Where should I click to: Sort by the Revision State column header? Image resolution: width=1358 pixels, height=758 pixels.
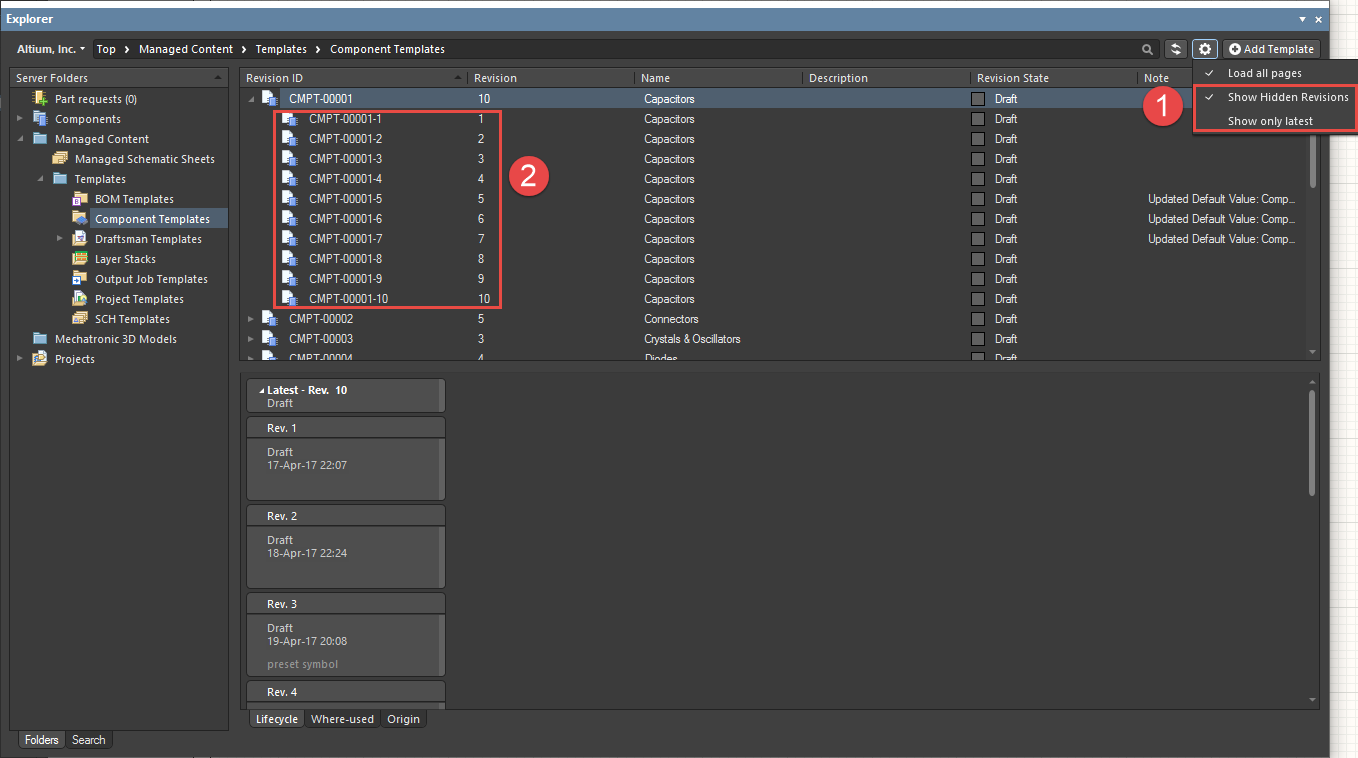tap(1012, 78)
